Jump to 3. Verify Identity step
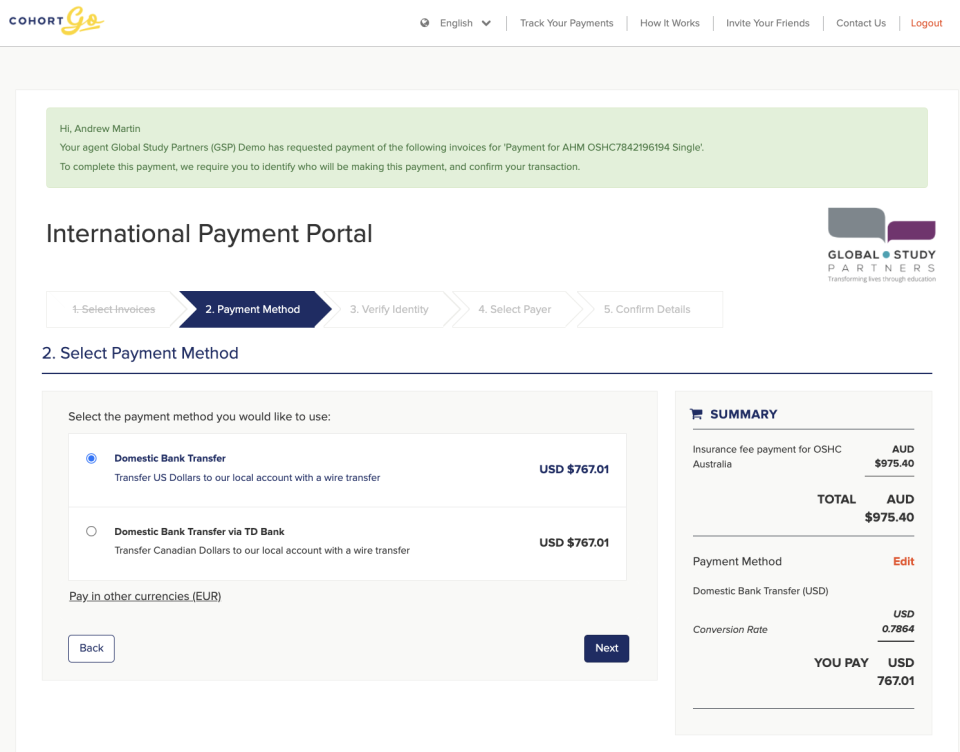Viewport: 960px width, 752px height. point(389,309)
